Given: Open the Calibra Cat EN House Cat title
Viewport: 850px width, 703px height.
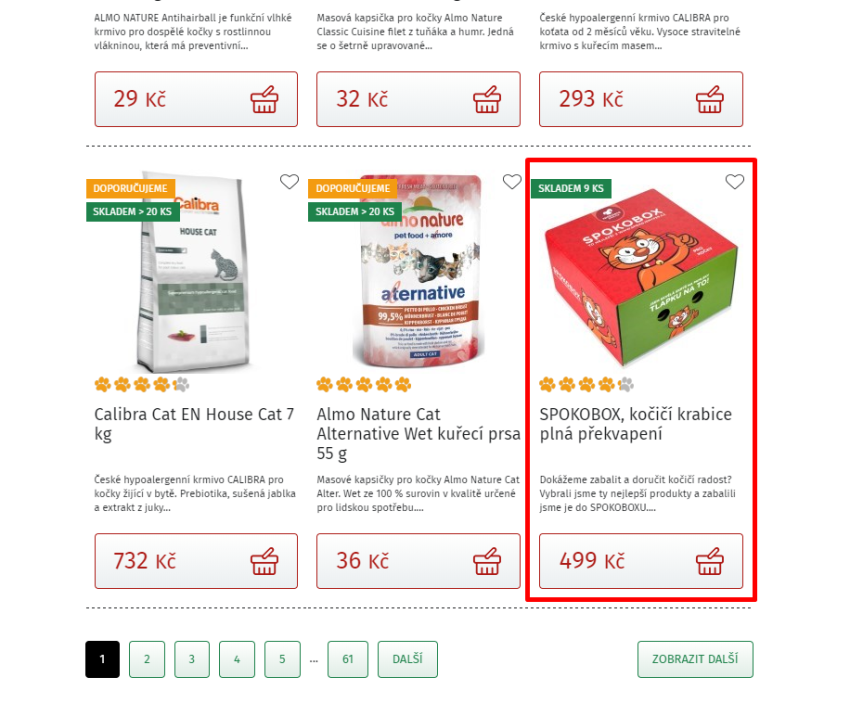Looking at the screenshot, I should click(x=194, y=424).
